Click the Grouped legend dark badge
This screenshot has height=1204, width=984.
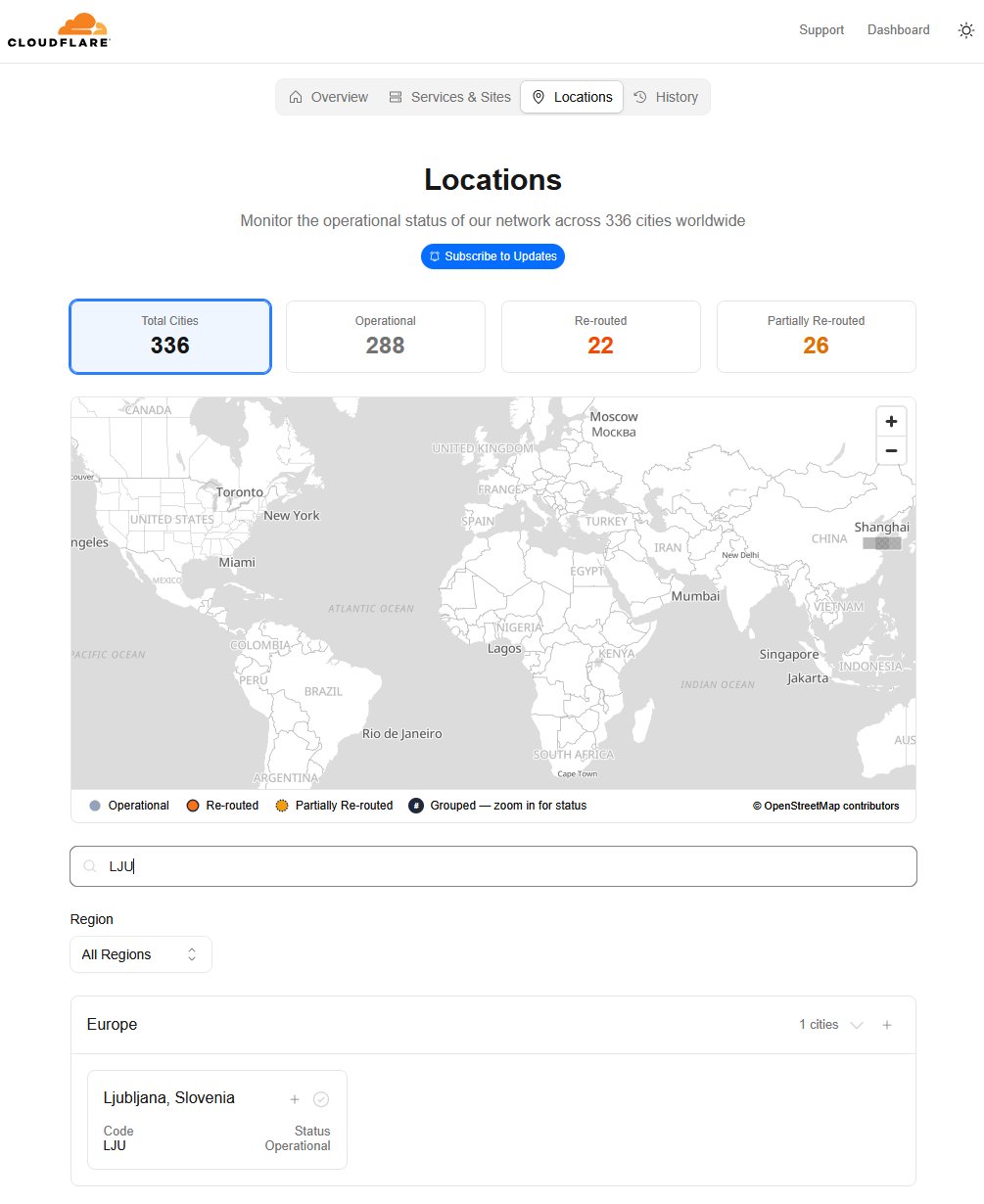pos(416,806)
